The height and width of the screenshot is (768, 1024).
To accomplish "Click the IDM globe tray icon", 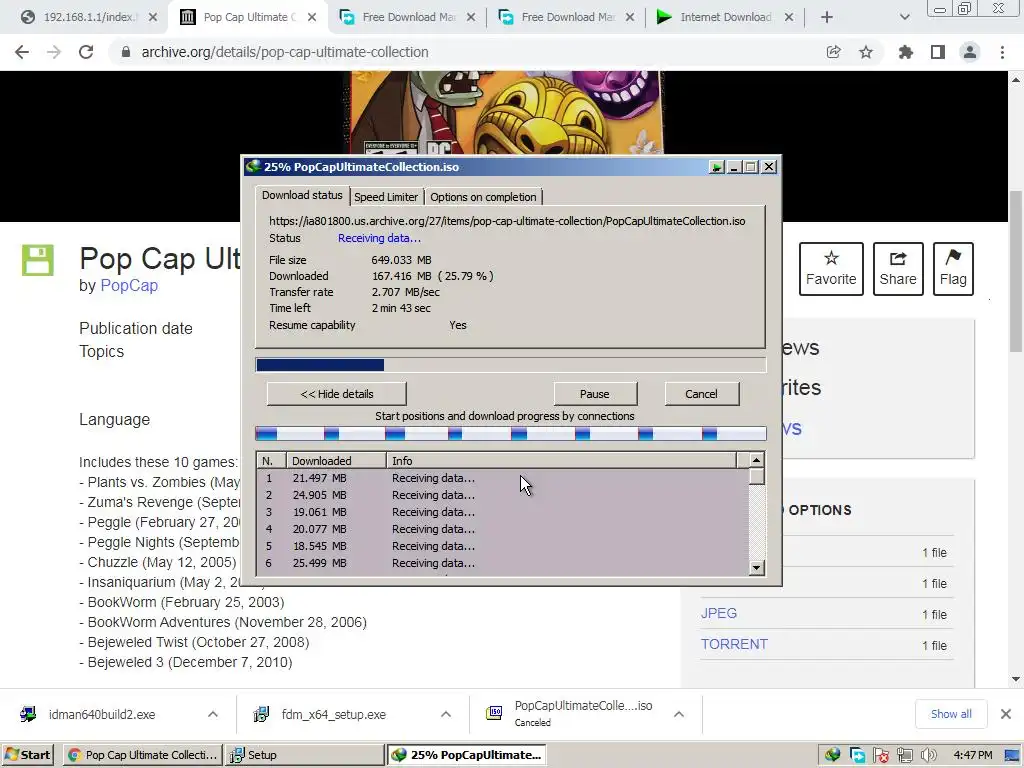I will [832, 756].
